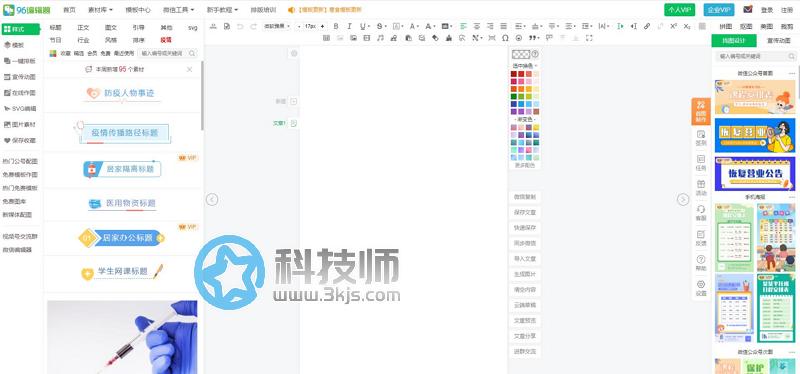
Task: Select the 正文 category tab
Action: tap(83, 28)
